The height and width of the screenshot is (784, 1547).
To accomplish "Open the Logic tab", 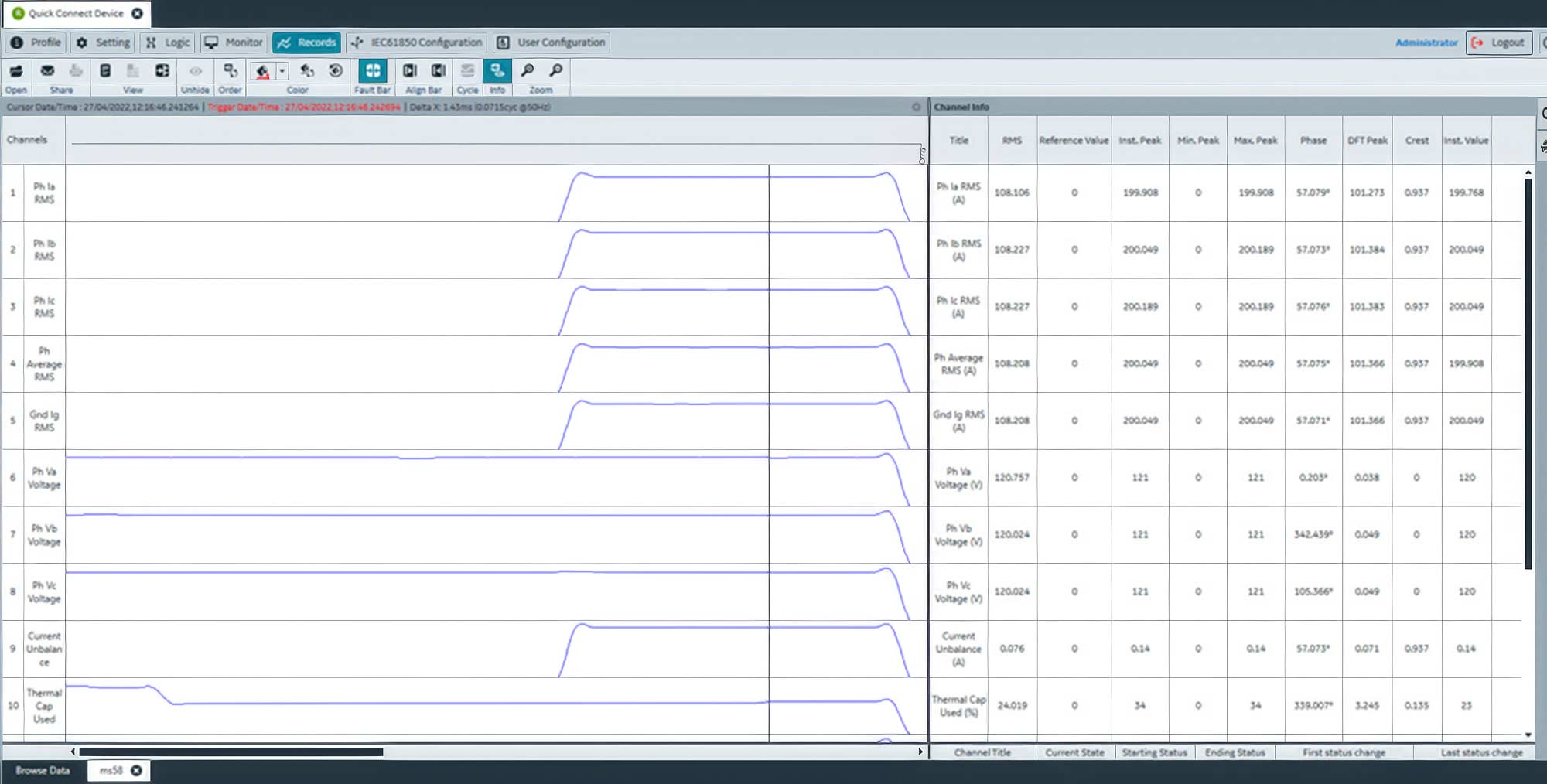I will click(x=167, y=43).
